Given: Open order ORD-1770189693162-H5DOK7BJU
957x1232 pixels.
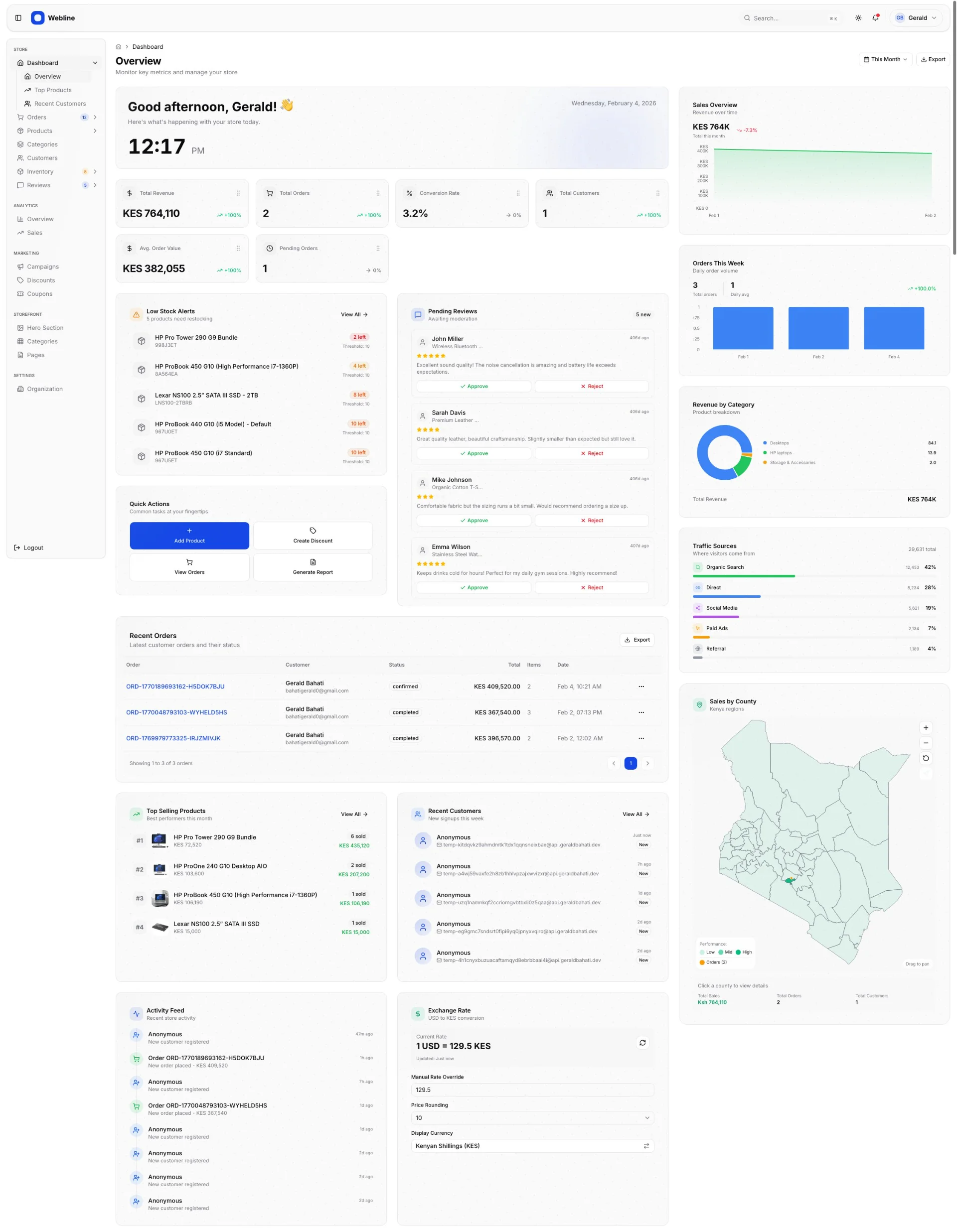Looking at the screenshot, I should [174, 686].
